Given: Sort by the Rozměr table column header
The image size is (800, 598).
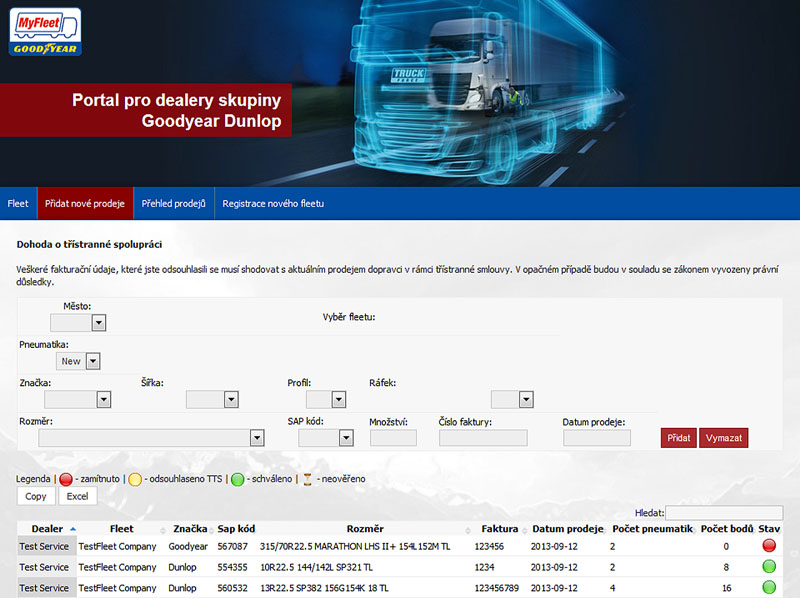Looking at the screenshot, I should (365, 529).
